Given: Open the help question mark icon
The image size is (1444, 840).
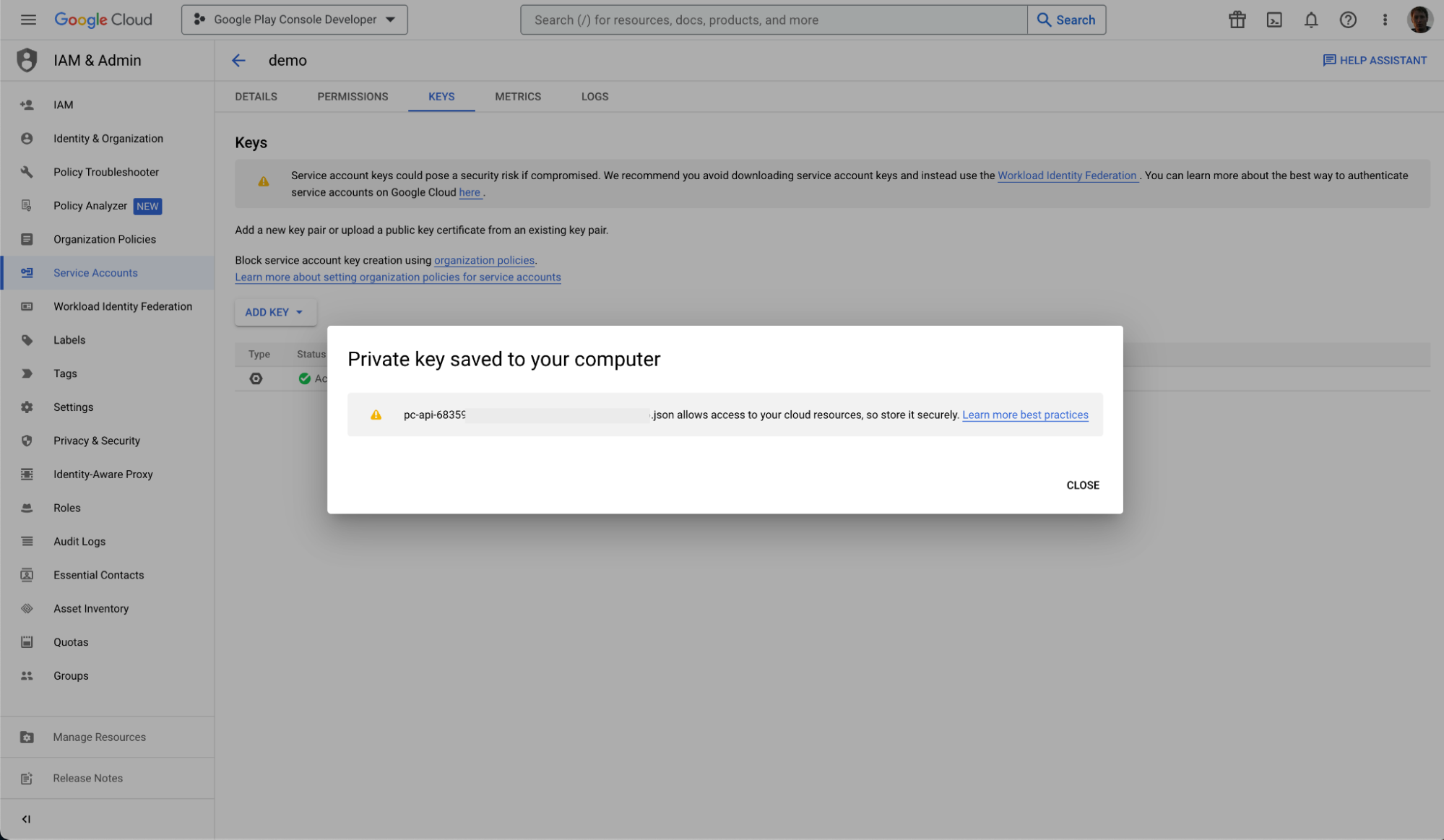Looking at the screenshot, I should (1348, 20).
